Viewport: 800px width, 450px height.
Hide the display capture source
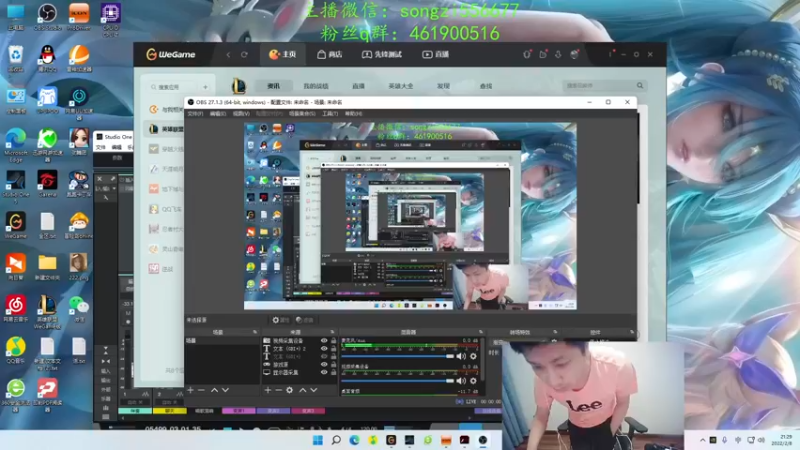click(x=324, y=372)
